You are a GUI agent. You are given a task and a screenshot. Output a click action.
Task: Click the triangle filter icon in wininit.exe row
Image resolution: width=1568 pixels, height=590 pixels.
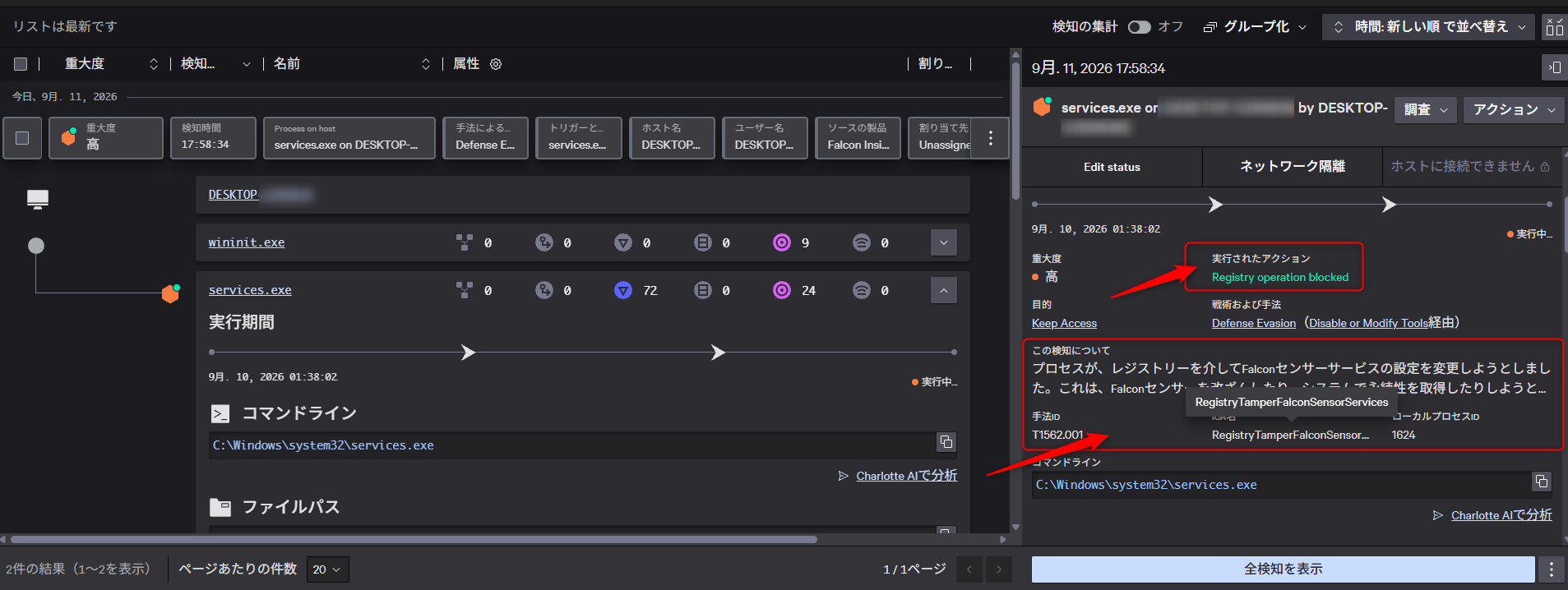click(x=623, y=242)
